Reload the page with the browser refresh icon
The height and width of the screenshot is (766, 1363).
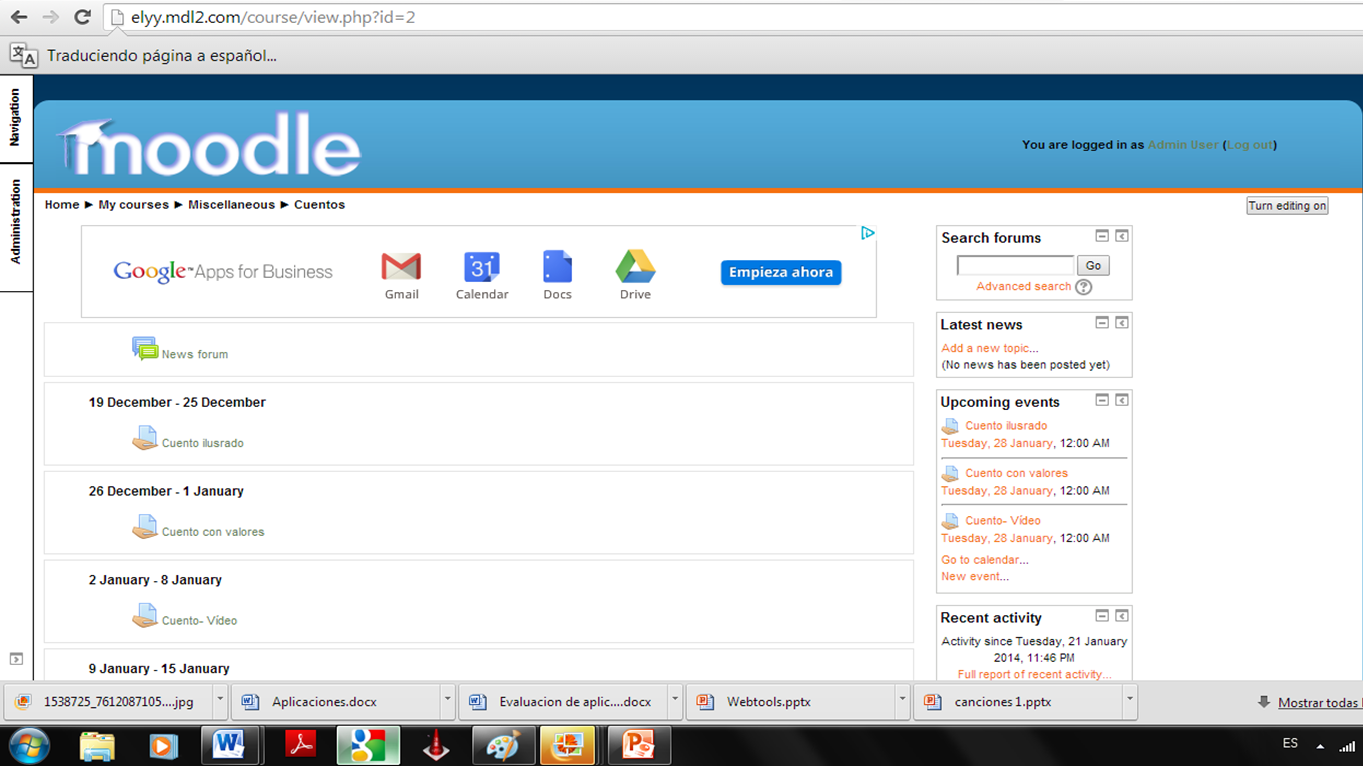click(82, 17)
